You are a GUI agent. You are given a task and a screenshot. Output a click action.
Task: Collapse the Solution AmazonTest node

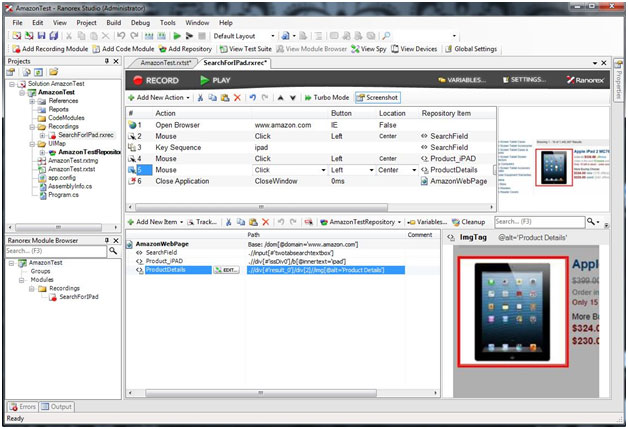[12, 84]
